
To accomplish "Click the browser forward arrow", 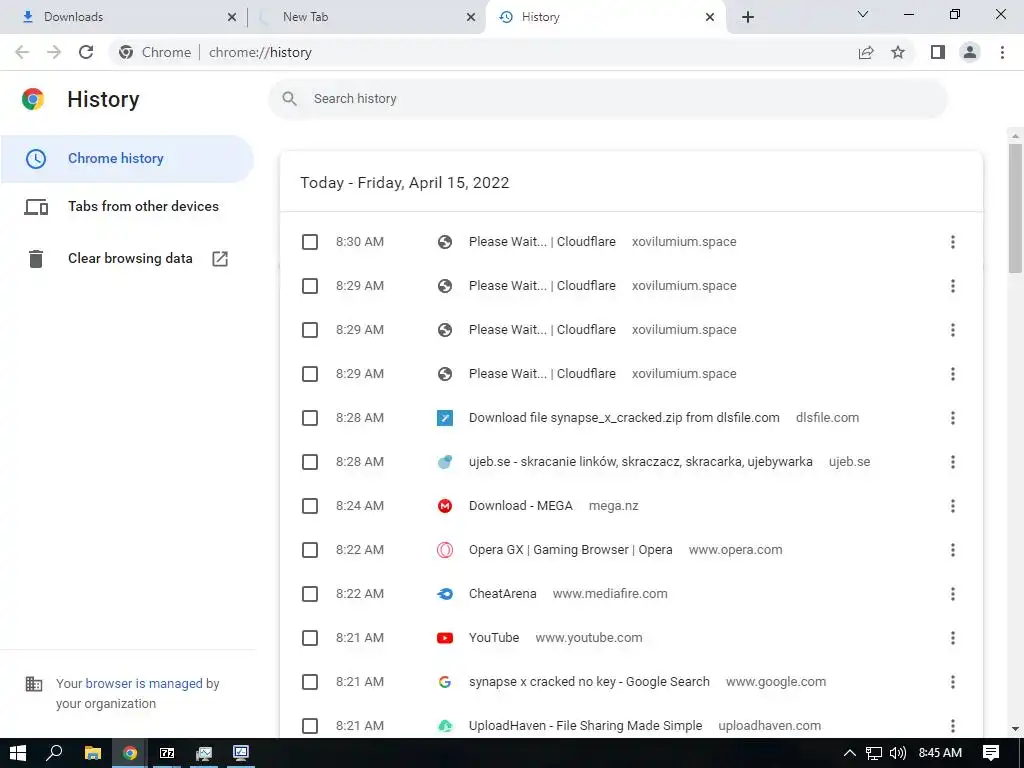I will [54, 52].
